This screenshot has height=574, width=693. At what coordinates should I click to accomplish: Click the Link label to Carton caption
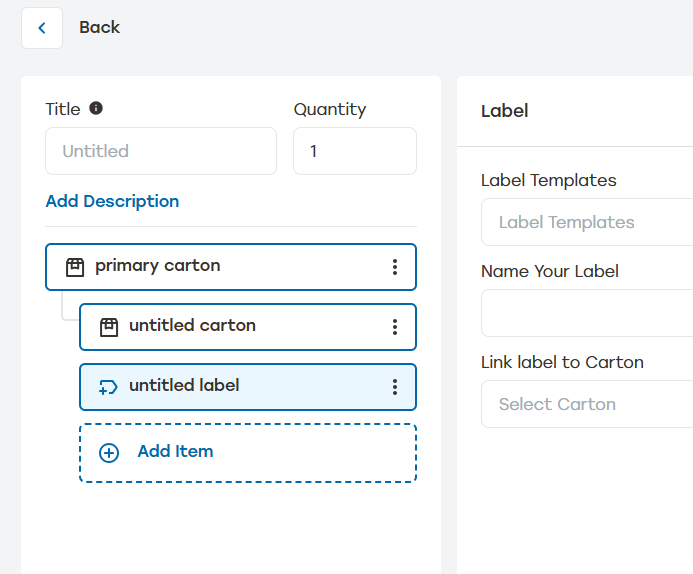click(562, 362)
